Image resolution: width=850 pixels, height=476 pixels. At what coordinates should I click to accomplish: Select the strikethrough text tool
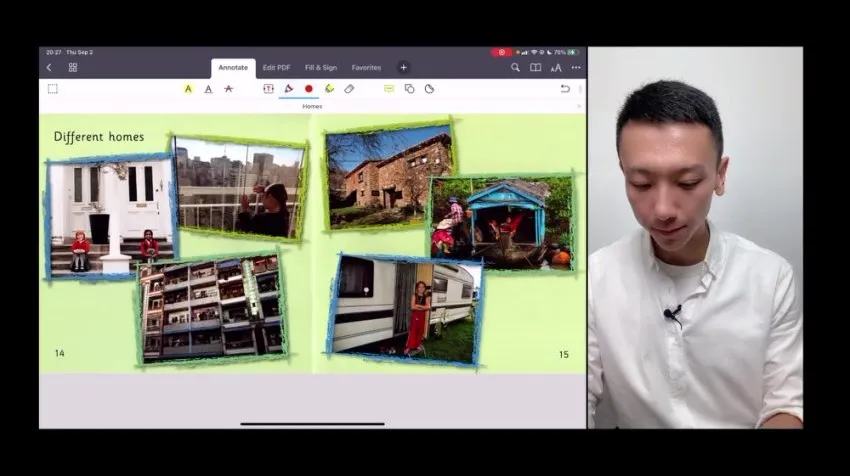pyautogui.click(x=228, y=89)
